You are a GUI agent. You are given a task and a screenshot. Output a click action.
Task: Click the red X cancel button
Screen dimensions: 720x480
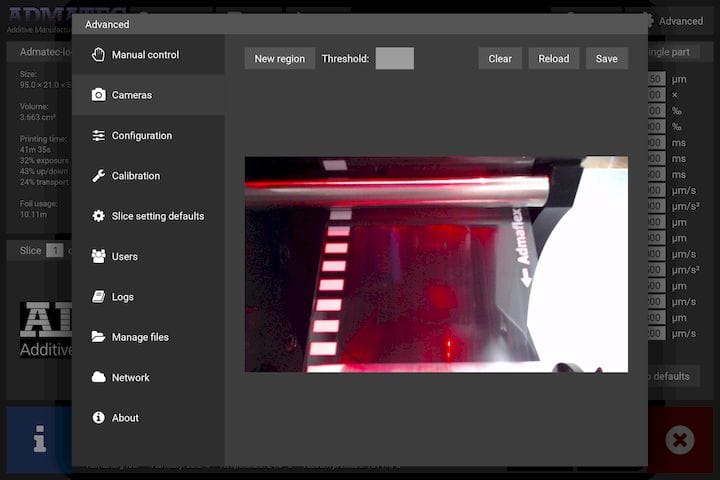(x=678, y=440)
